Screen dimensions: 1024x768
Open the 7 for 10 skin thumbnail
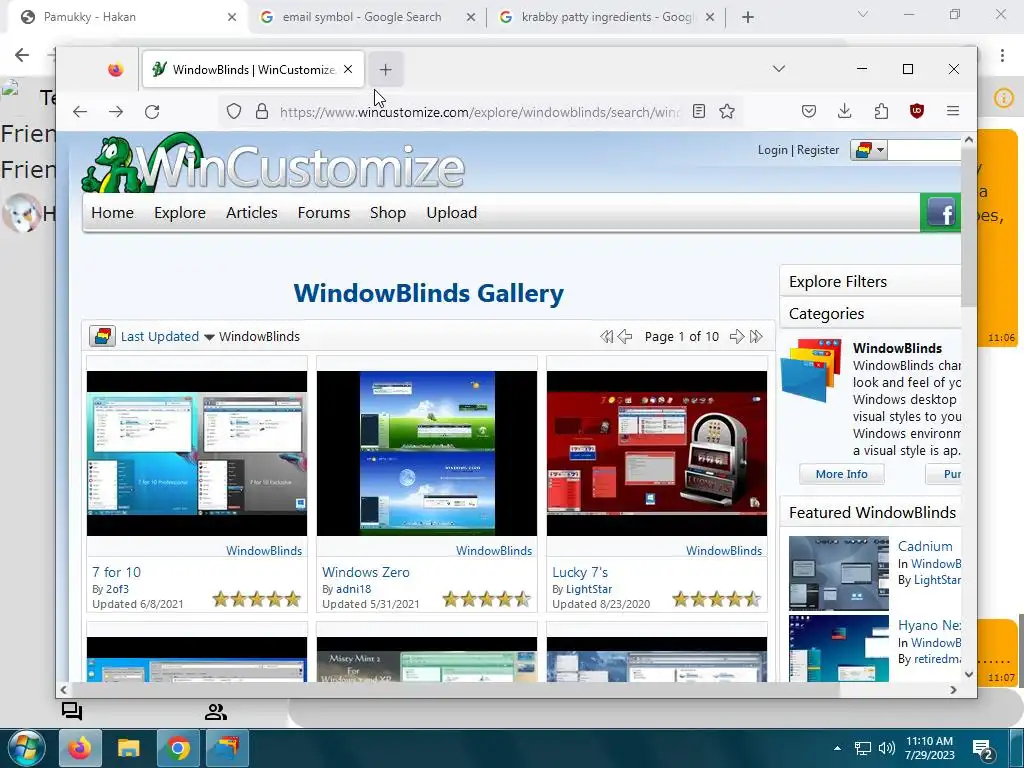pos(197,453)
